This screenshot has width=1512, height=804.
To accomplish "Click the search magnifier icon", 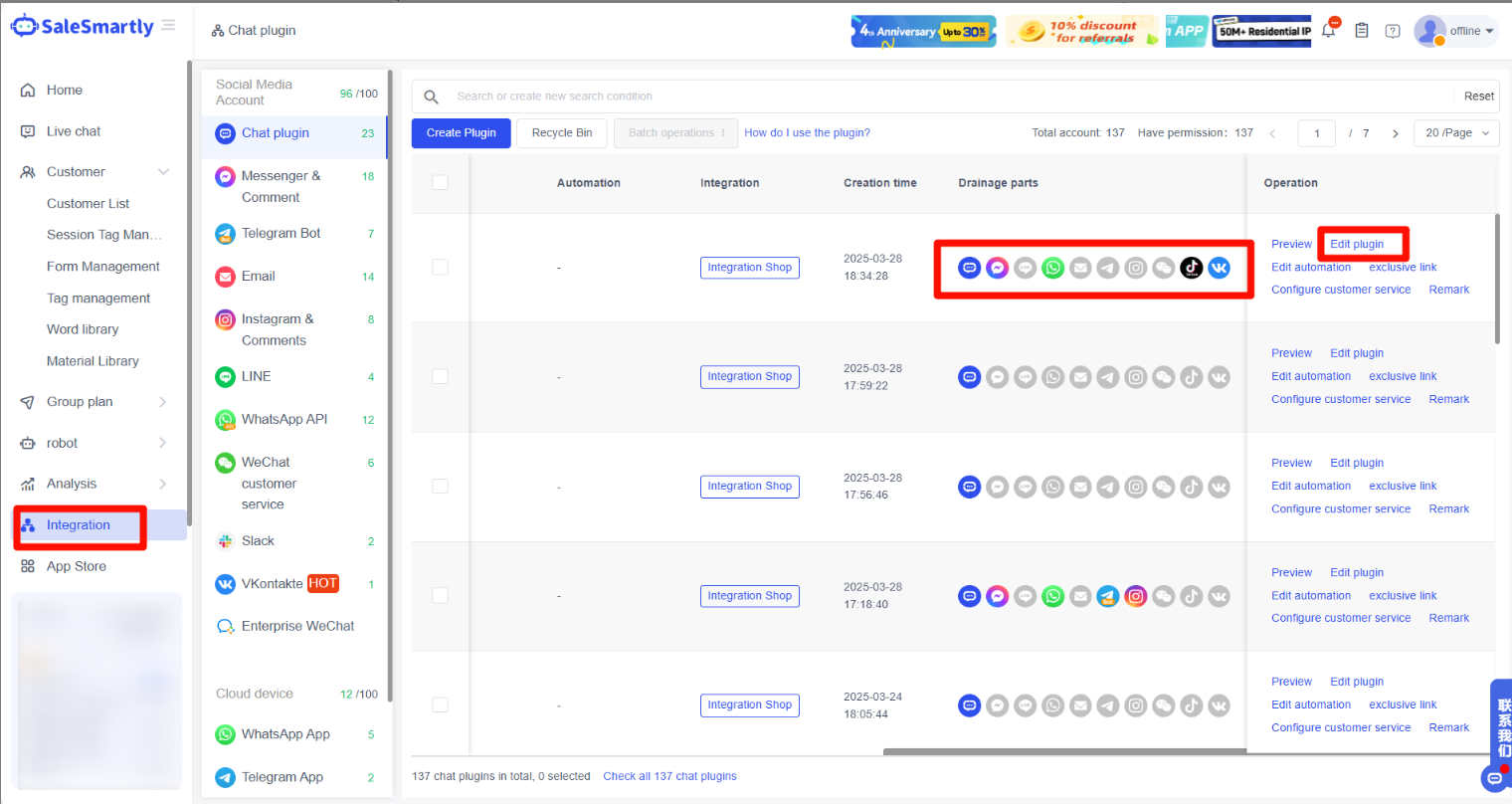I will [432, 97].
